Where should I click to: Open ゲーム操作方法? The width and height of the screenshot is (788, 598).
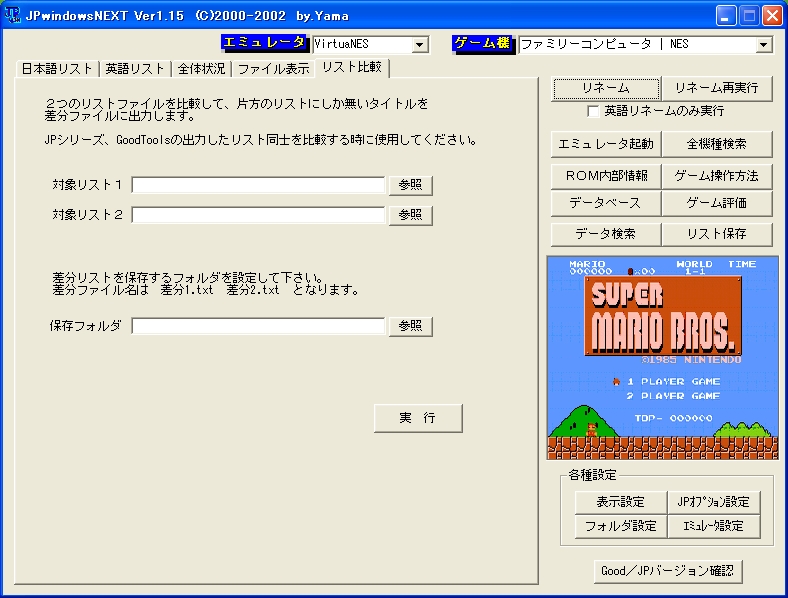click(x=717, y=176)
